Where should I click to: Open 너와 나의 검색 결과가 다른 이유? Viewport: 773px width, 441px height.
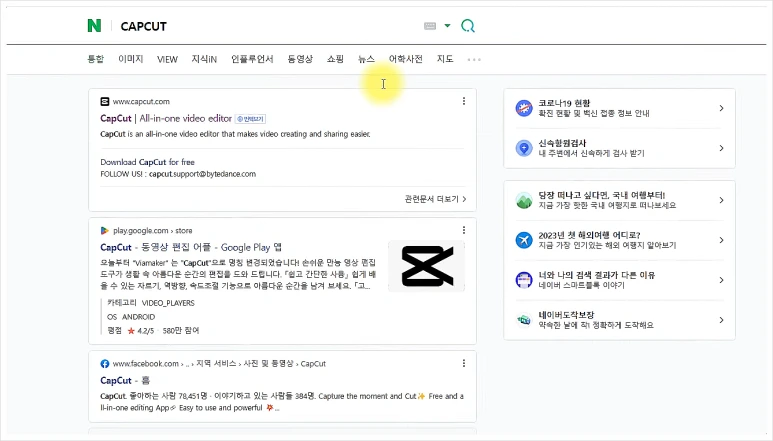(619, 280)
